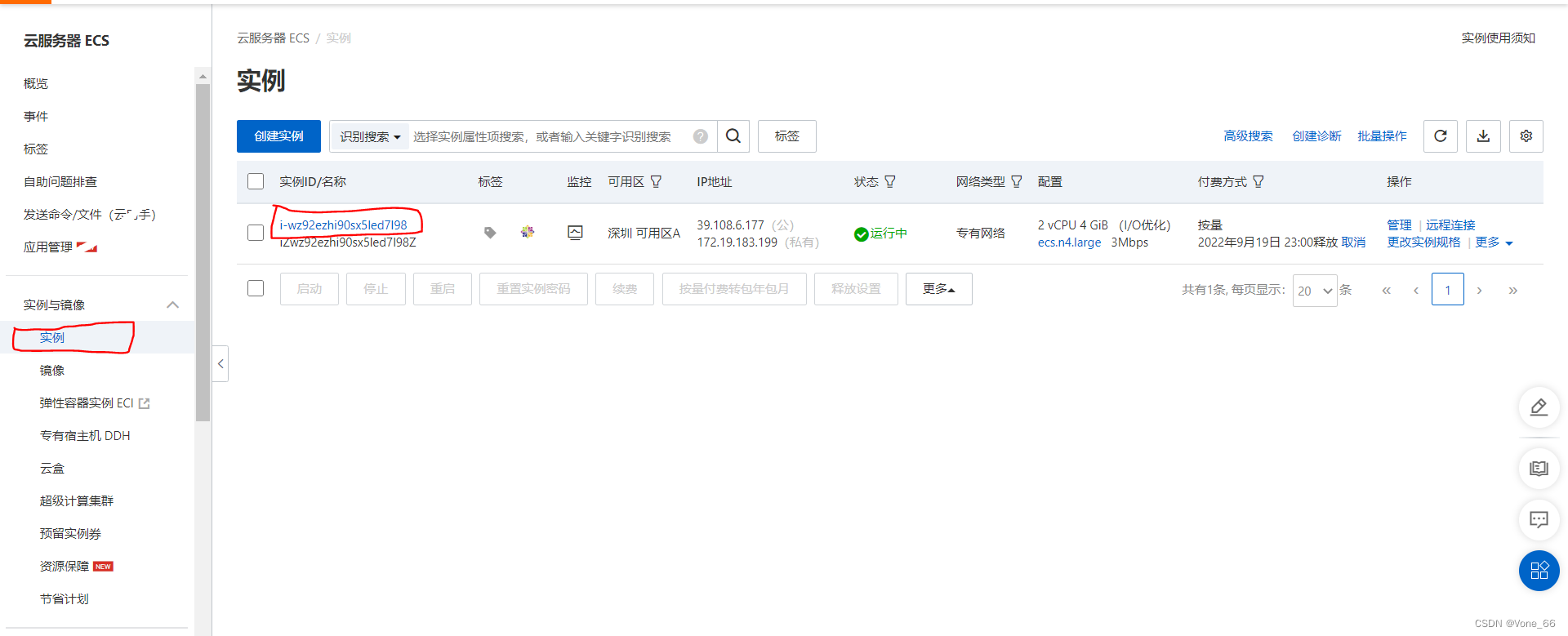The image size is (1568, 636).
Task: Click the 远程连接 link
Action: 1450,225
